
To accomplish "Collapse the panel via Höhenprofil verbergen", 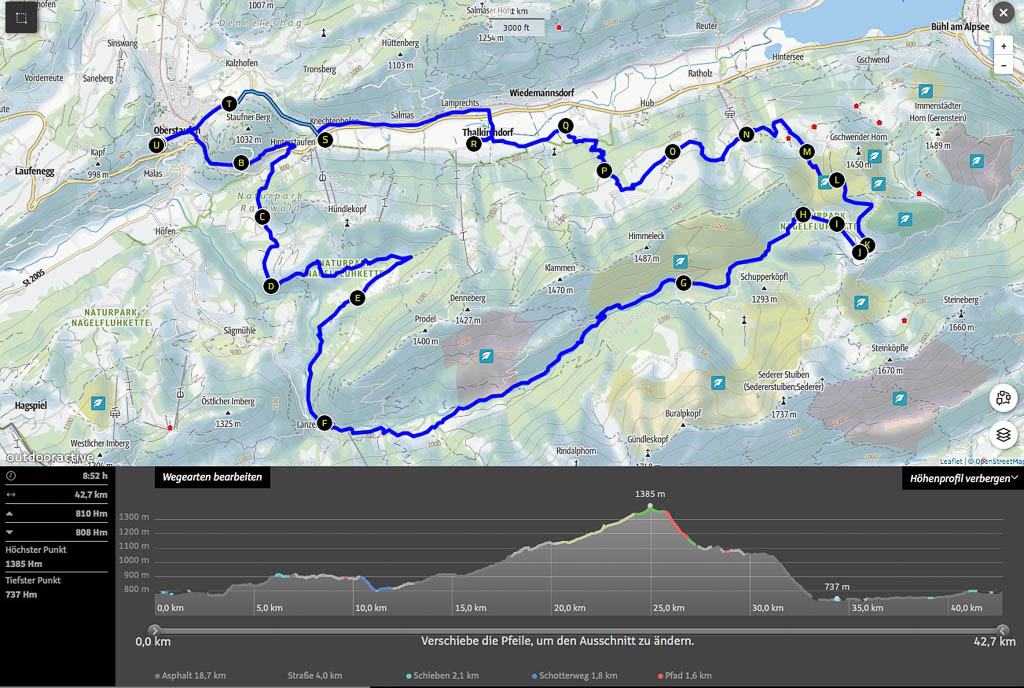I will click(x=961, y=479).
